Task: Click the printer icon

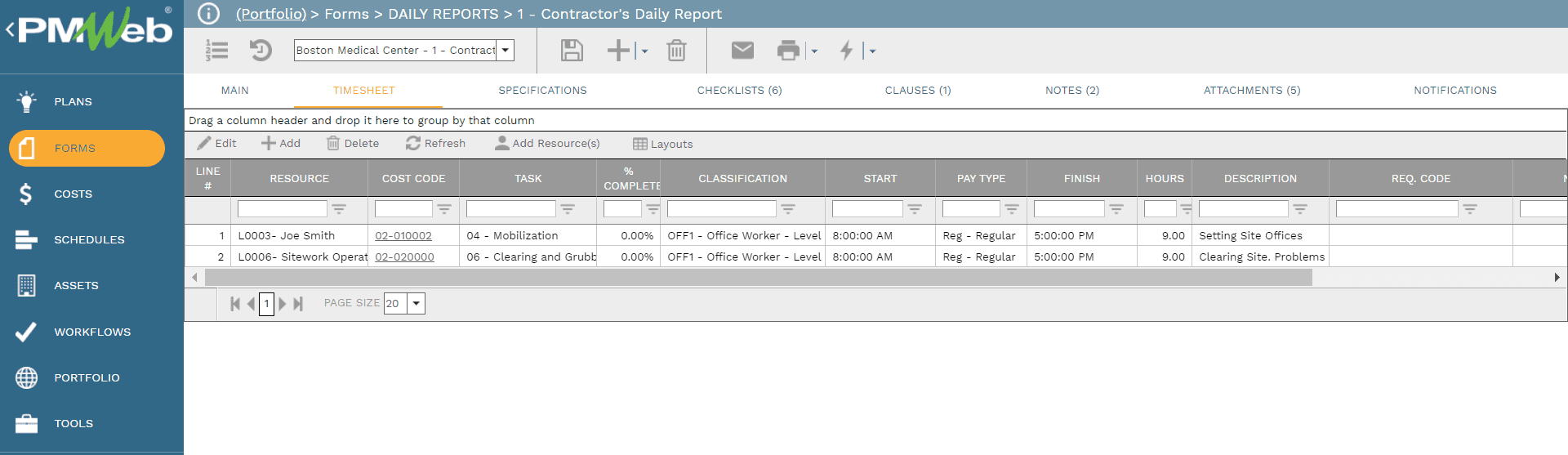Action: pyautogui.click(x=788, y=51)
